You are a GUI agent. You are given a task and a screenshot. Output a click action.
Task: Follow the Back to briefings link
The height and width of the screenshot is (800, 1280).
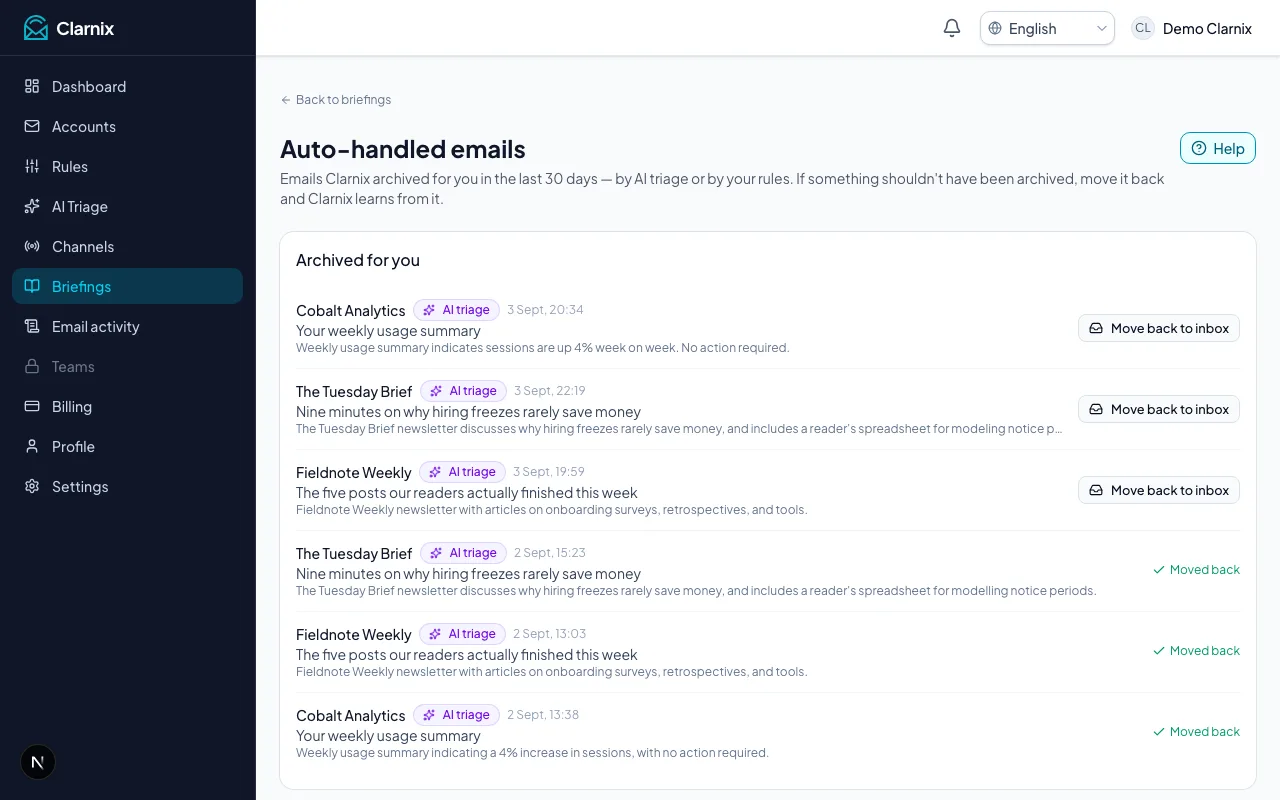point(336,100)
